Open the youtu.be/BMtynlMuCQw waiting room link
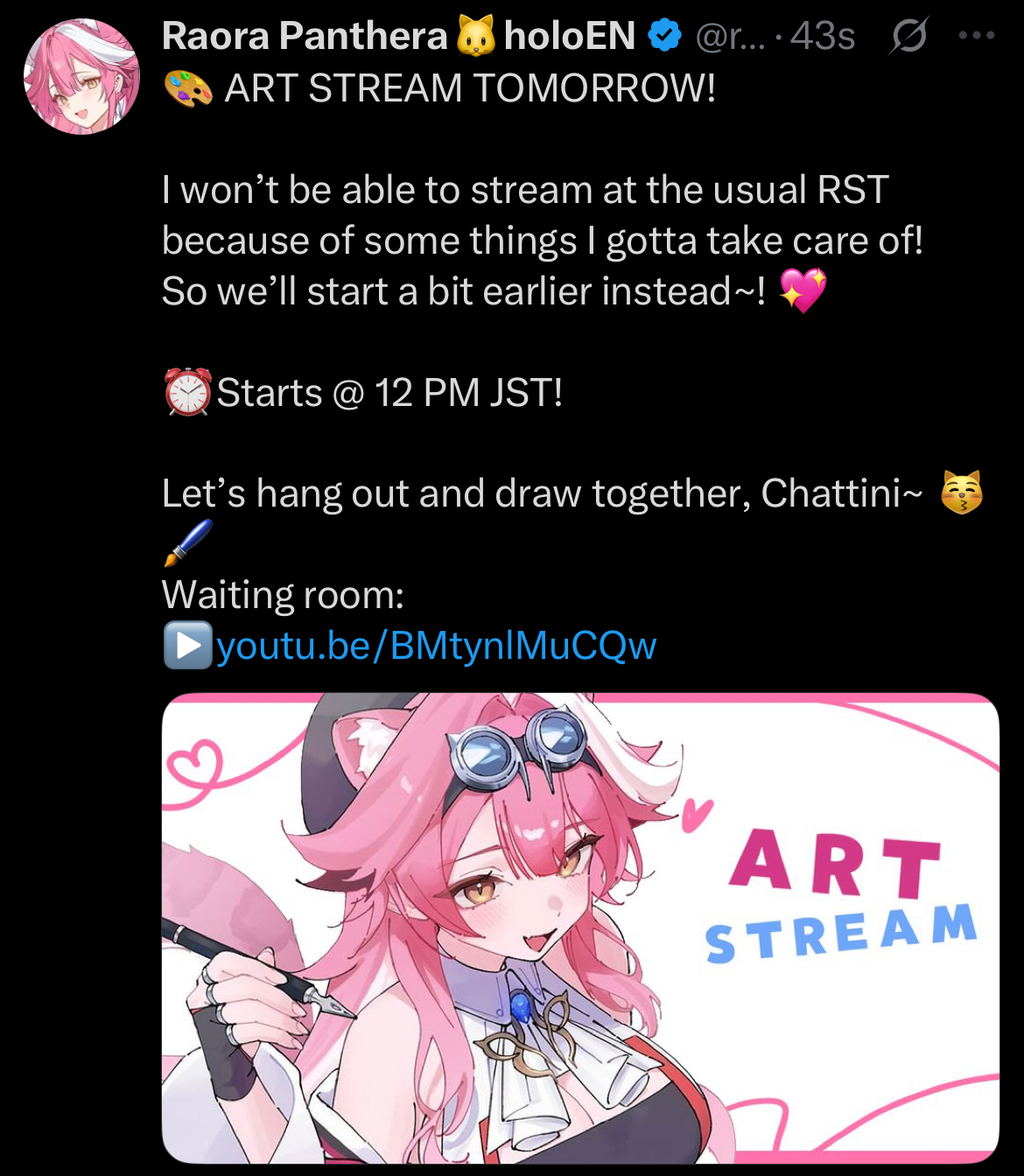The image size is (1024, 1176). pos(436,646)
